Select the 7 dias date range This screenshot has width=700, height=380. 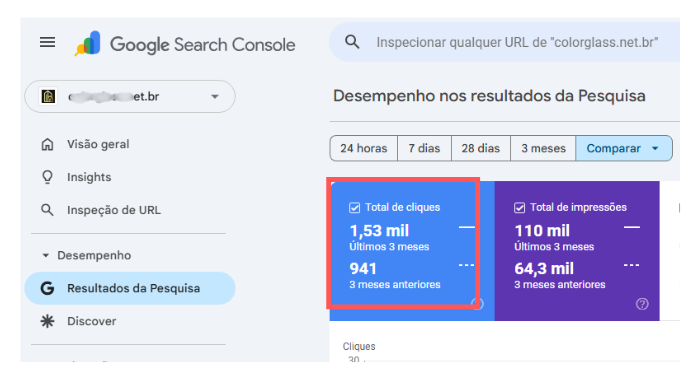[x=424, y=148]
